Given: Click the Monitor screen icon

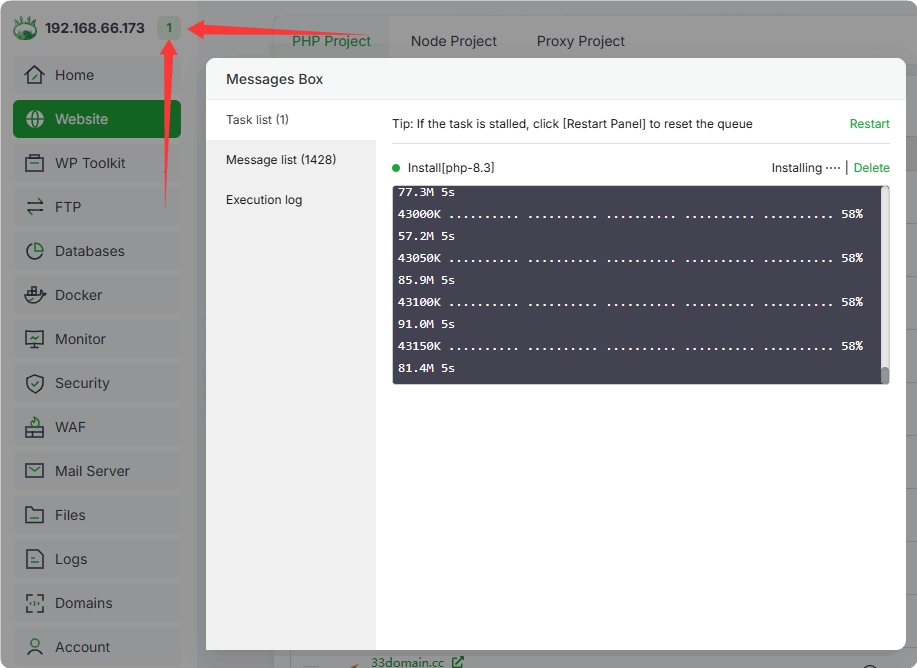Looking at the screenshot, I should (x=35, y=339).
